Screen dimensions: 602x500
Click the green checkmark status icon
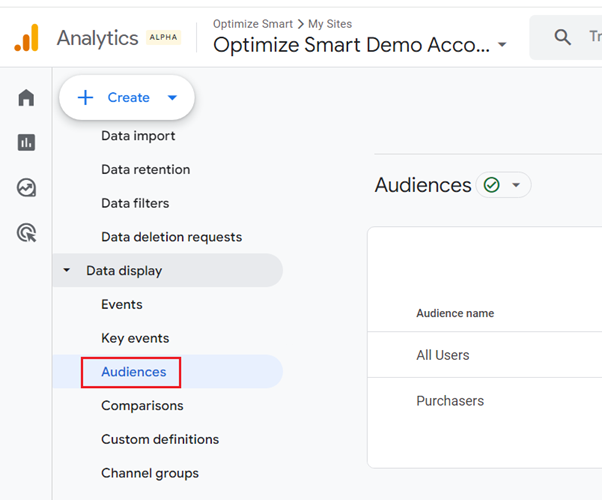pyautogui.click(x=491, y=185)
